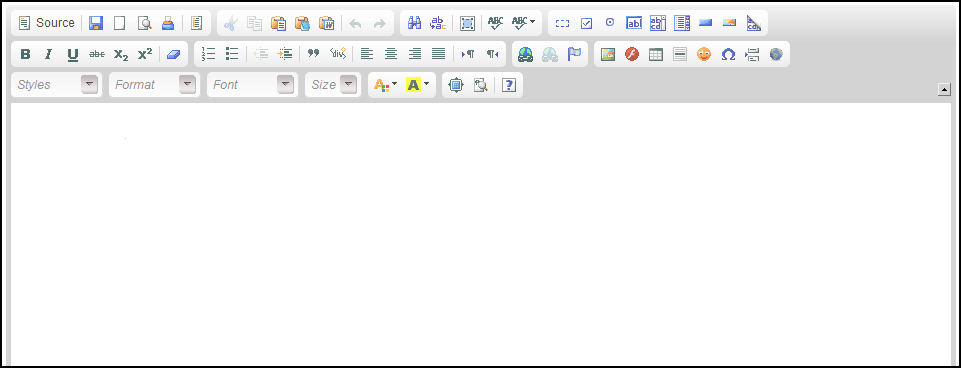Click Select All icon
This screenshot has height=368, width=961.
tap(468, 23)
